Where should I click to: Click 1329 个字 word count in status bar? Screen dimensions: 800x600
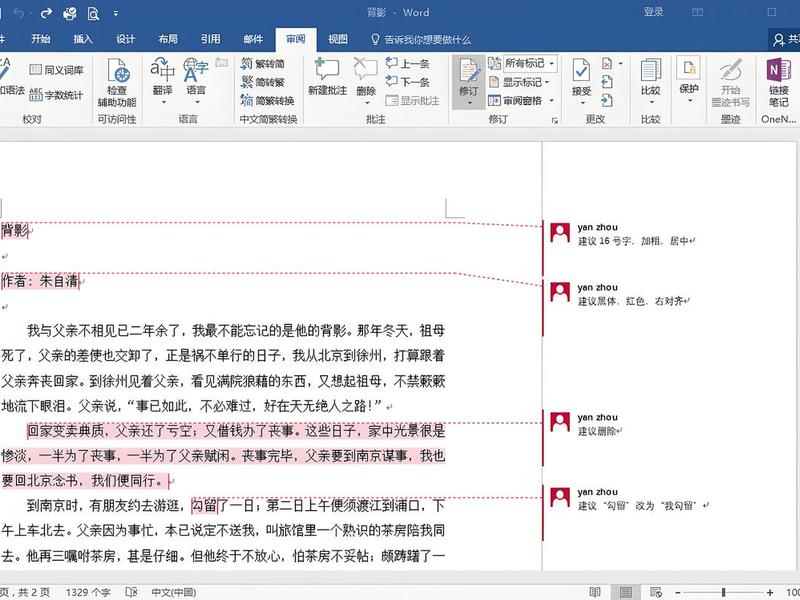point(88,592)
